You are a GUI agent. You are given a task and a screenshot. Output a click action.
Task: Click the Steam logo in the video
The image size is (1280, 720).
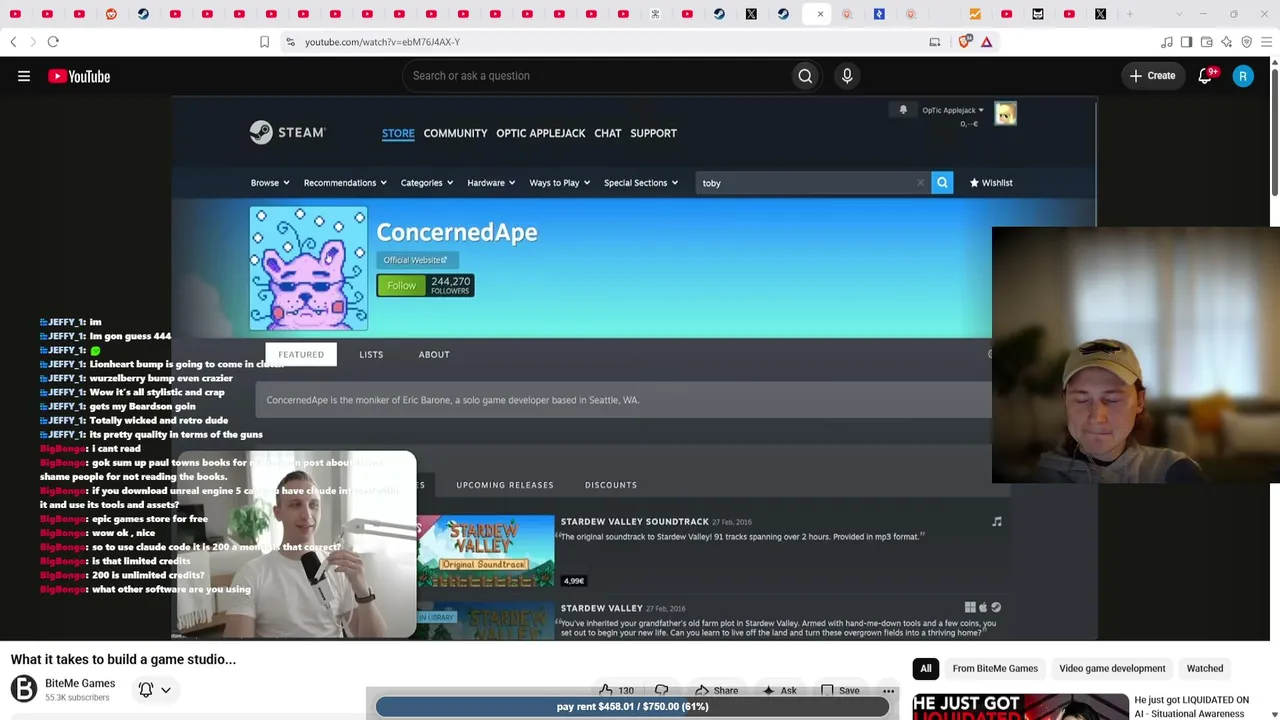(288, 133)
